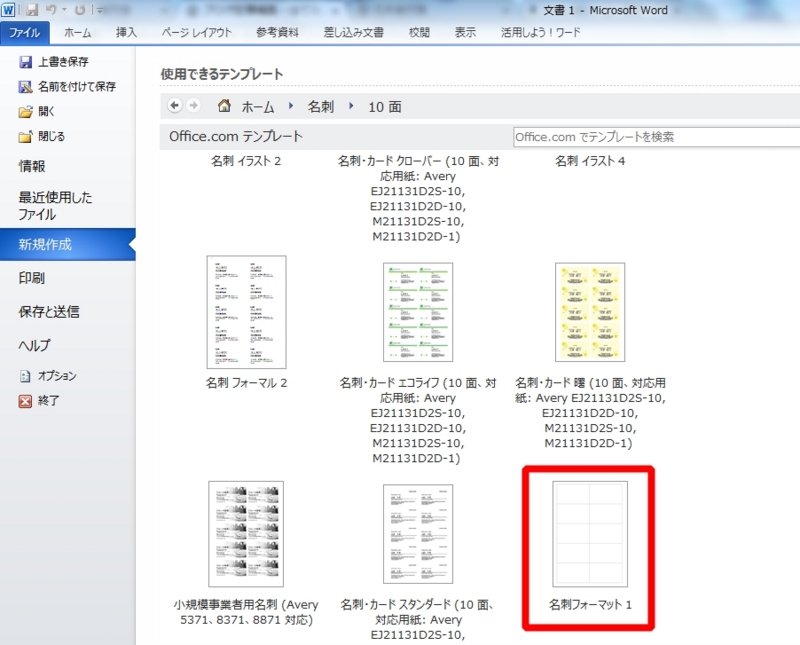This screenshot has height=645, width=800.
Task: Select the 小規模事業者用名刺 thumbnail
Action: [246, 534]
